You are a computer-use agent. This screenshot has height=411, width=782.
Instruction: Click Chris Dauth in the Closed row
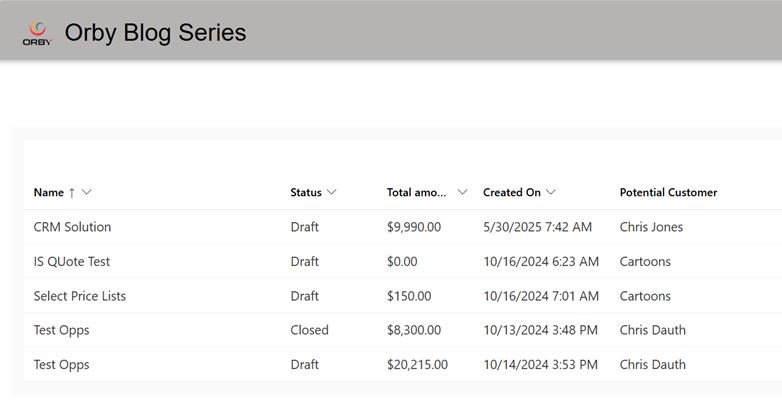tap(653, 330)
